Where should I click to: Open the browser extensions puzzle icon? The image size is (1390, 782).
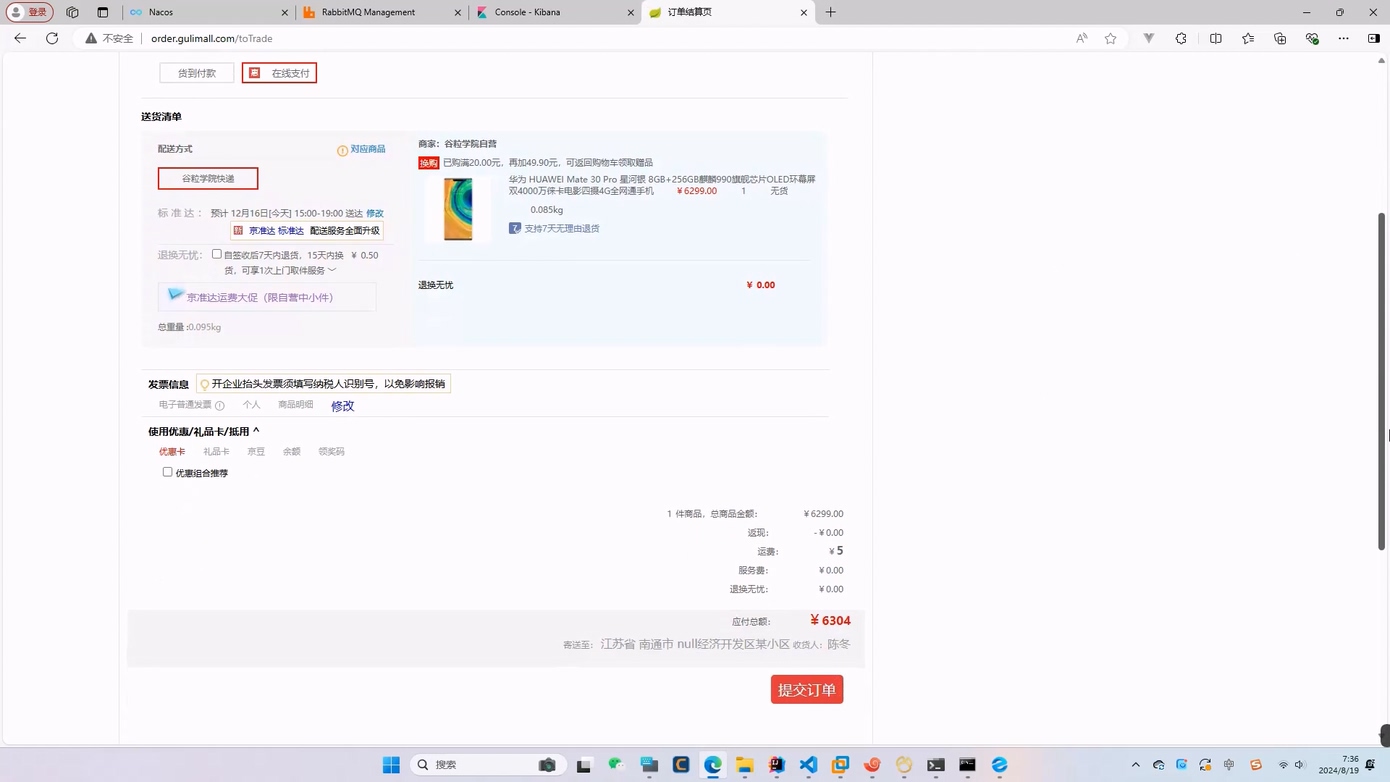click(x=1181, y=38)
